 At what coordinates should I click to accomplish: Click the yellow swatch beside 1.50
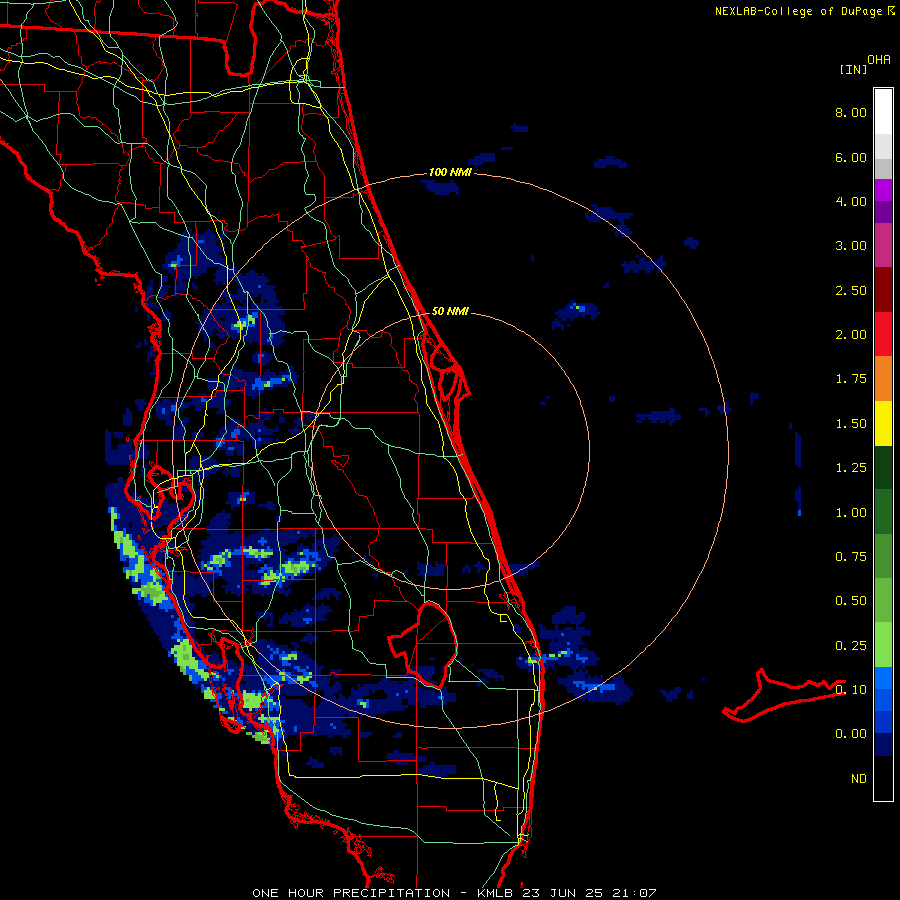883,423
